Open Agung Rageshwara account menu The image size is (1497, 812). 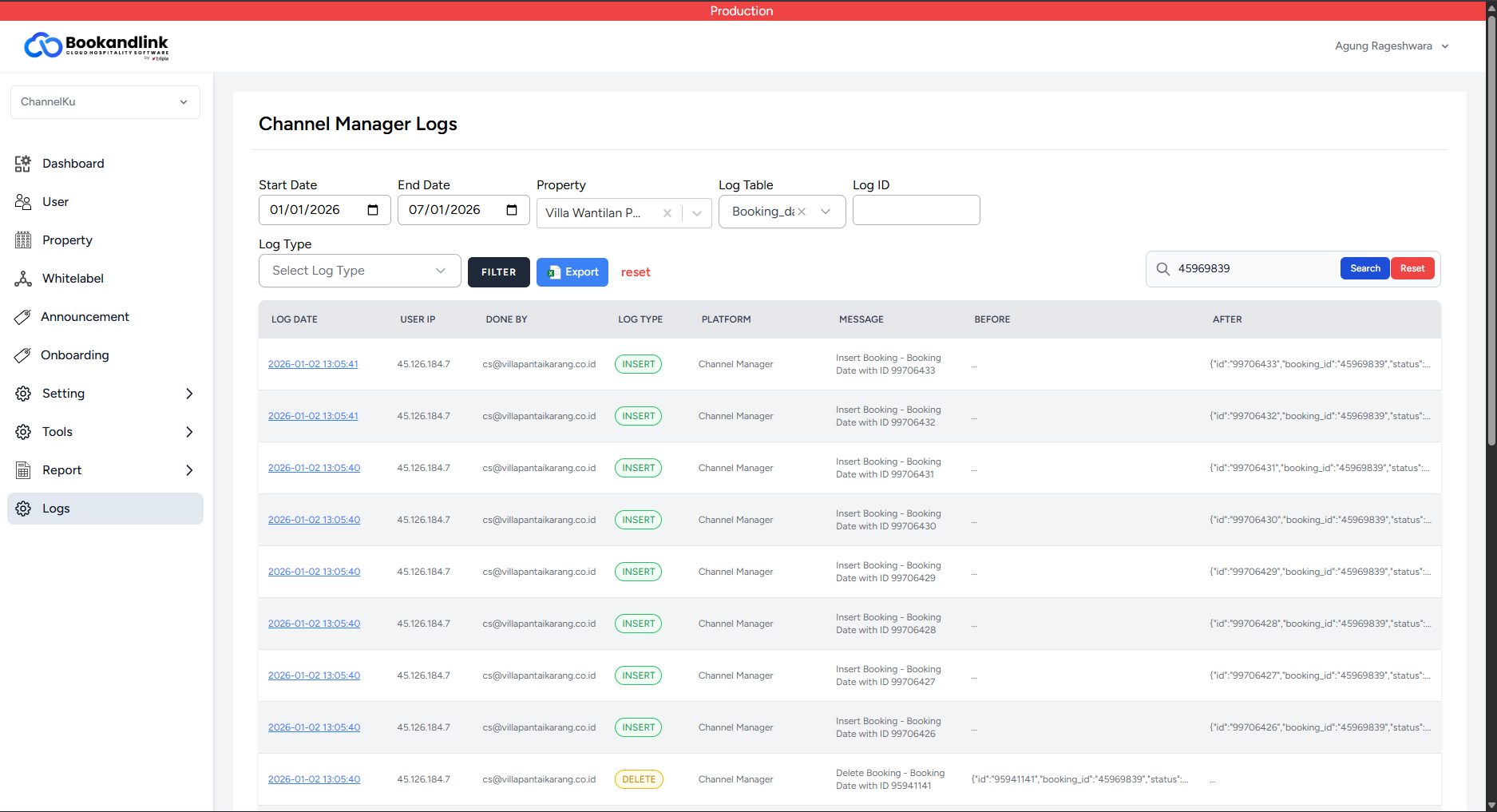1392,46
